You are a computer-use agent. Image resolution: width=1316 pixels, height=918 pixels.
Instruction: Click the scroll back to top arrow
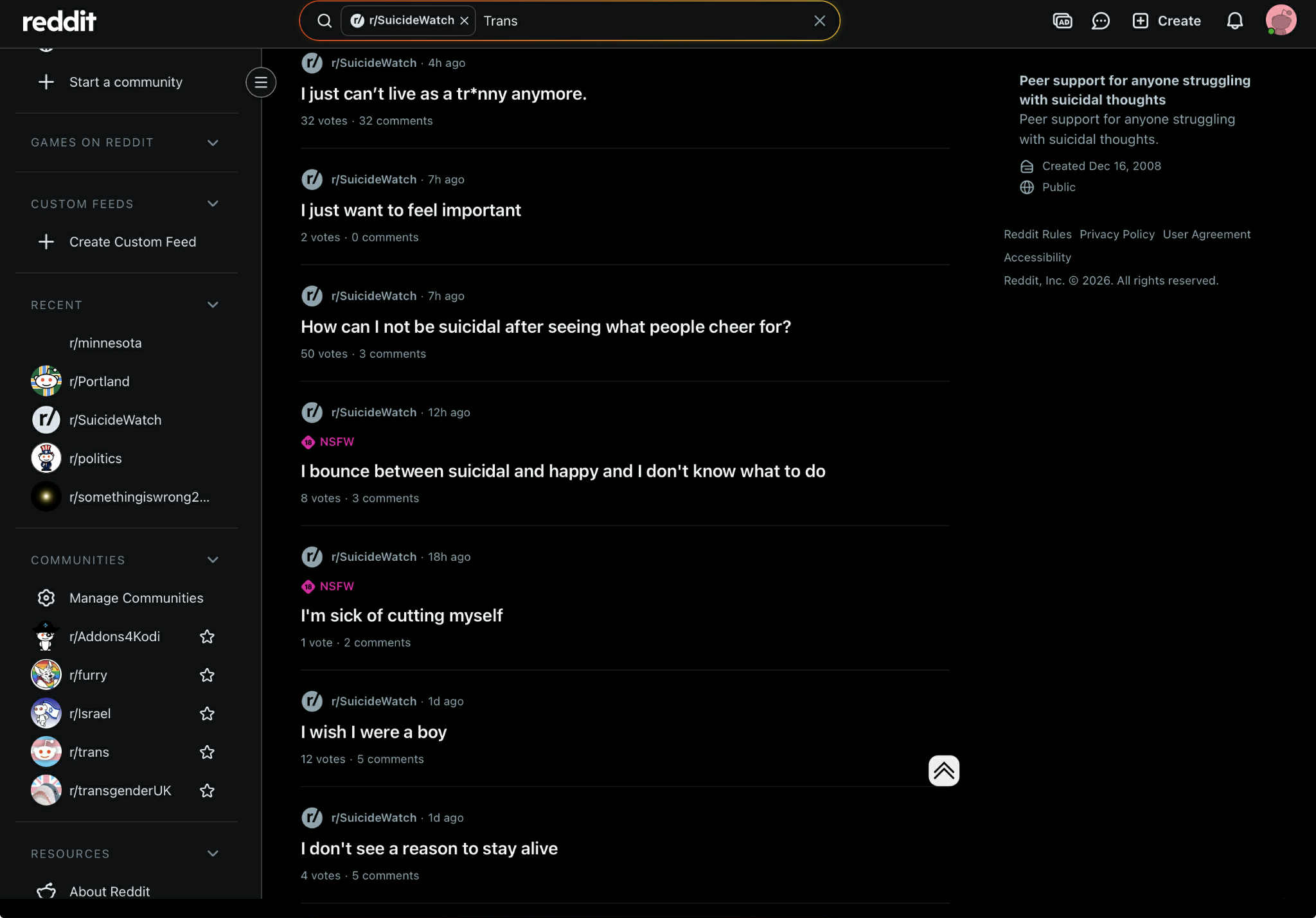click(x=943, y=770)
